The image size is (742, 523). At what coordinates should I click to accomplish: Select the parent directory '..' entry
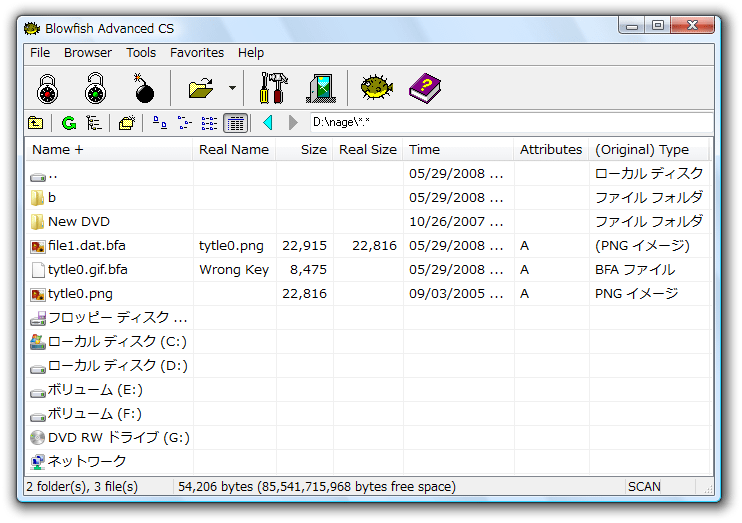(x=44, y=175)
